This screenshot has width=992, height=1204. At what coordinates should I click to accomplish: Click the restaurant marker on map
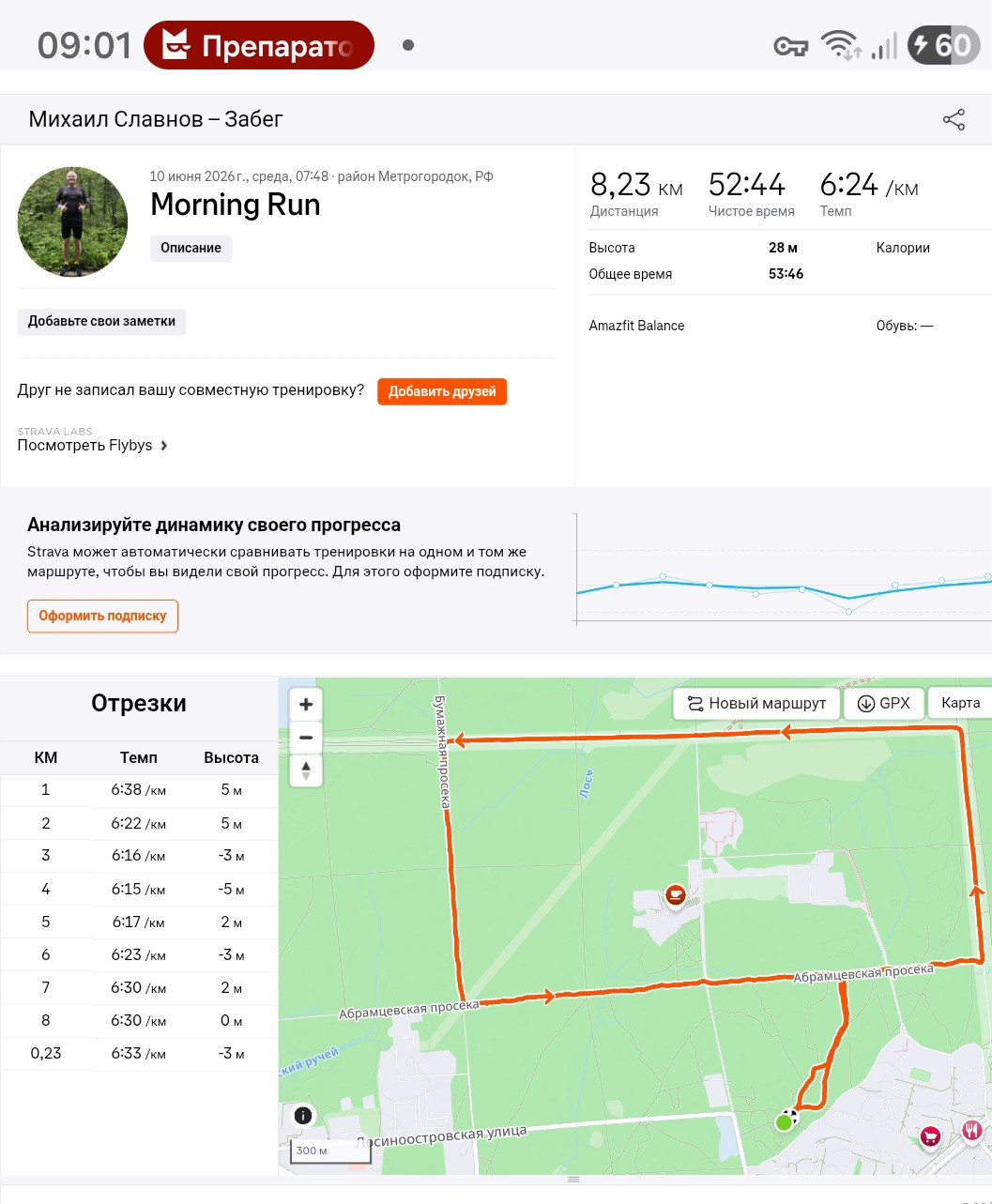tap(972, 1131)
